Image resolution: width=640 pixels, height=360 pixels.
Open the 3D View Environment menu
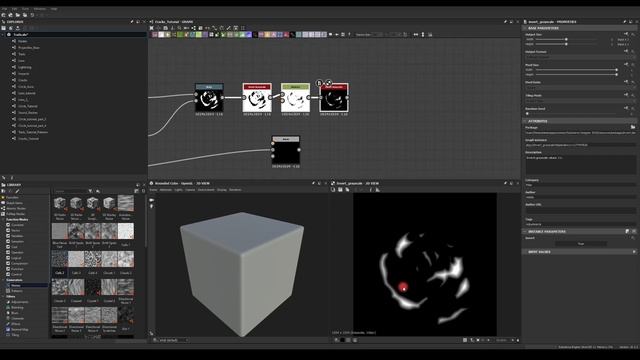pyautogui.click(x=206, y=190)
